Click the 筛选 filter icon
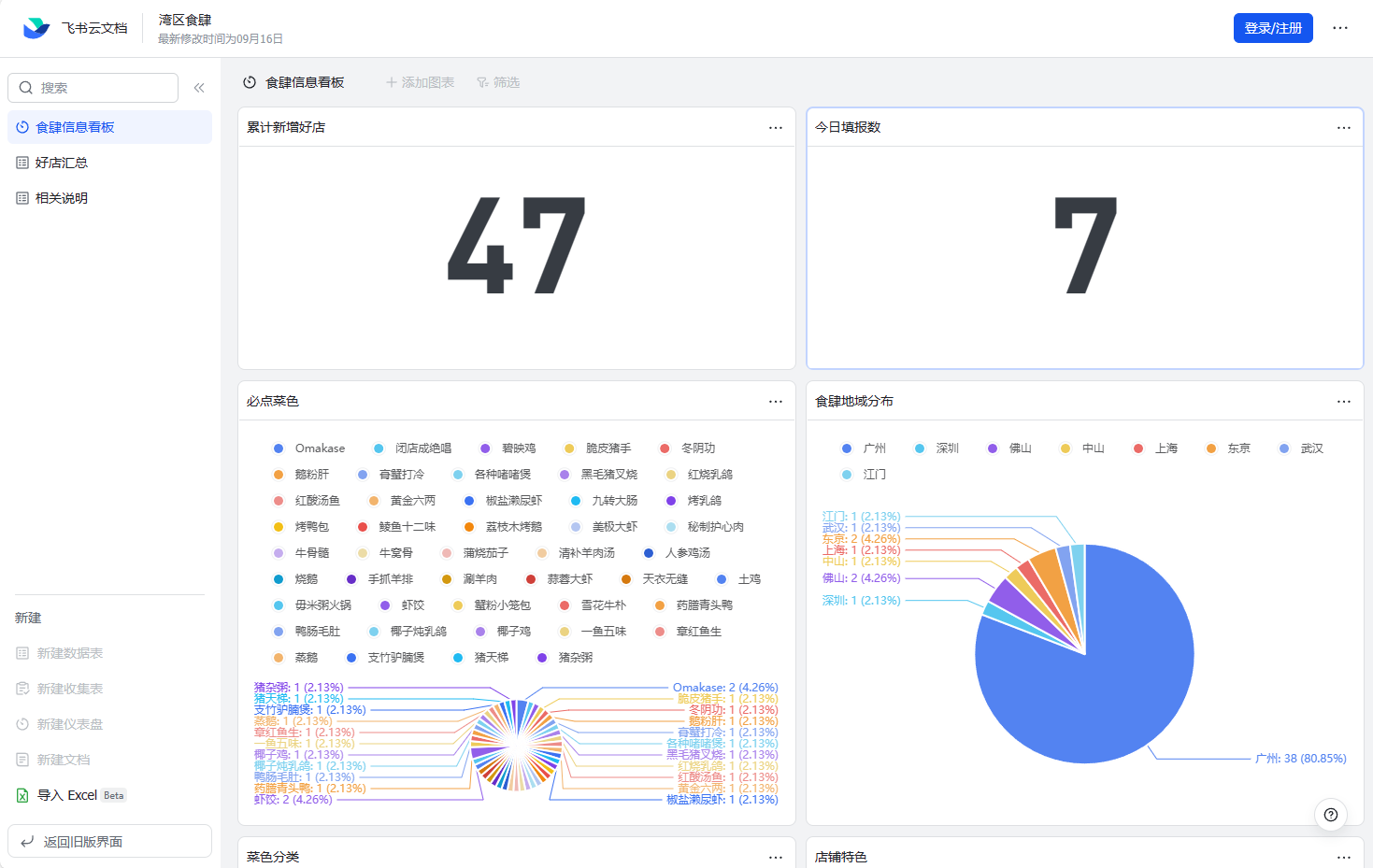The width and height of the screenshot is (1373, 868). 482,82
